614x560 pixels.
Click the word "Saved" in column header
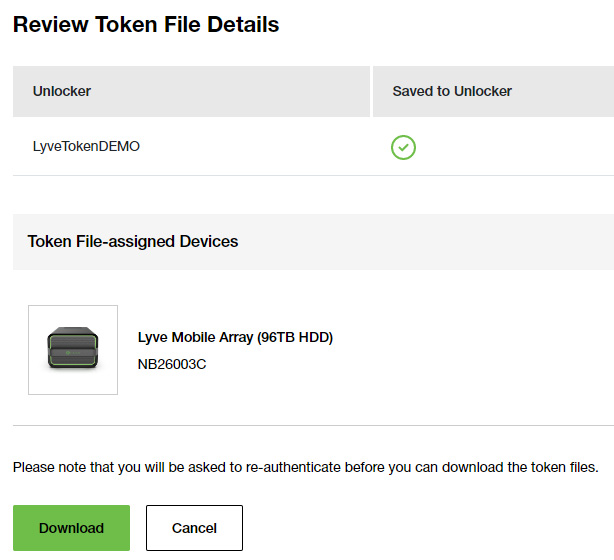pyautogui.click(x=412, y=91)
